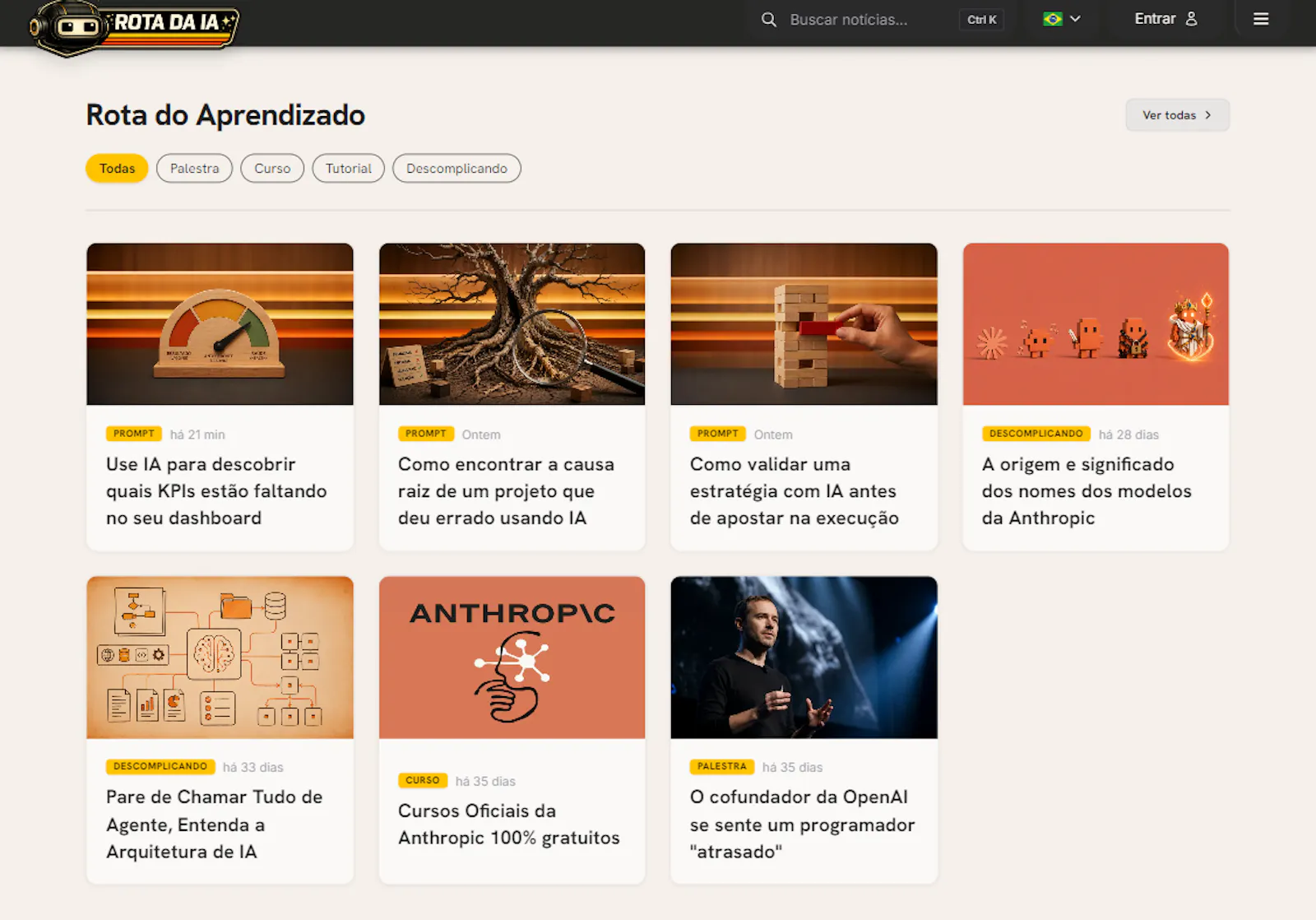The height and width of the screenshot is (920, 1316).
Task: Open article about KPIs faltando no dashboard
Action: (x=216, y=491)
